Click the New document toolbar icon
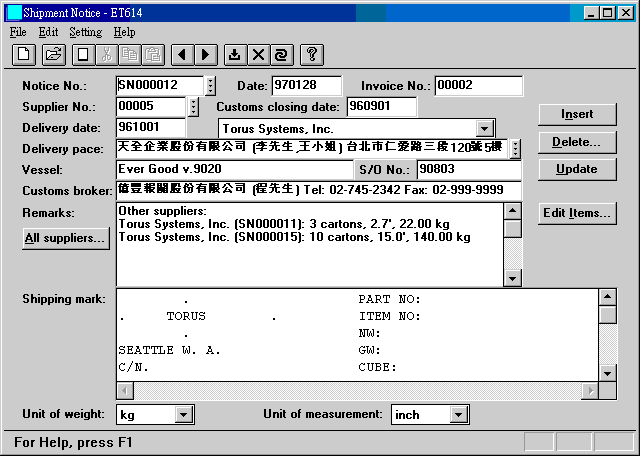This screenshot has width=640, height=456. [x=25, y=54]
